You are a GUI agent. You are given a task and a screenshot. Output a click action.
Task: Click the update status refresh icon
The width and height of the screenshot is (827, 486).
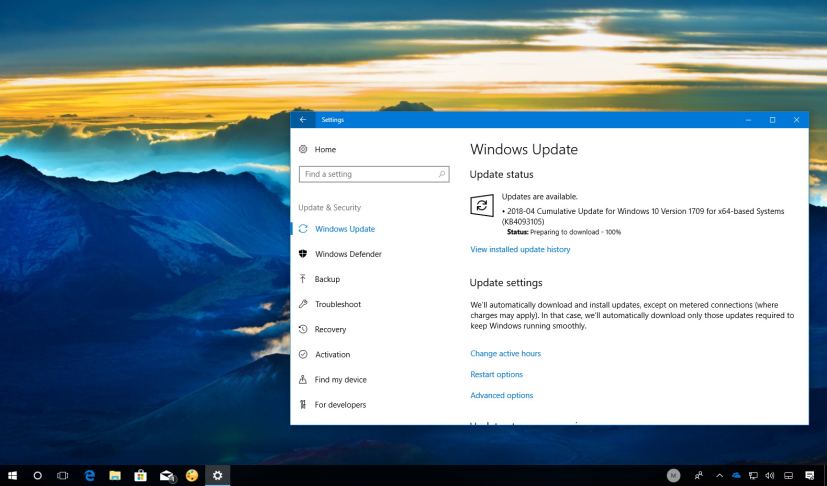pyautogui.click(x=482, y=205)
